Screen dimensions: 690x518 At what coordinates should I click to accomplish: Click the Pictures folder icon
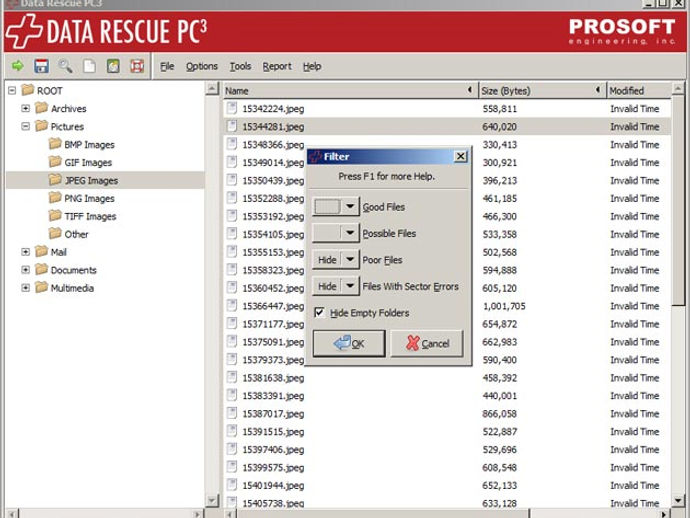(41, 126)
